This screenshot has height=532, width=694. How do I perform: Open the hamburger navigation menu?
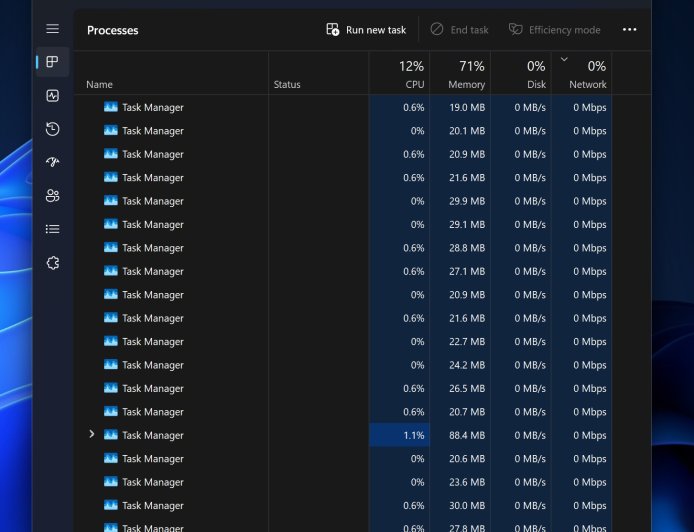[x=52, y=29]
